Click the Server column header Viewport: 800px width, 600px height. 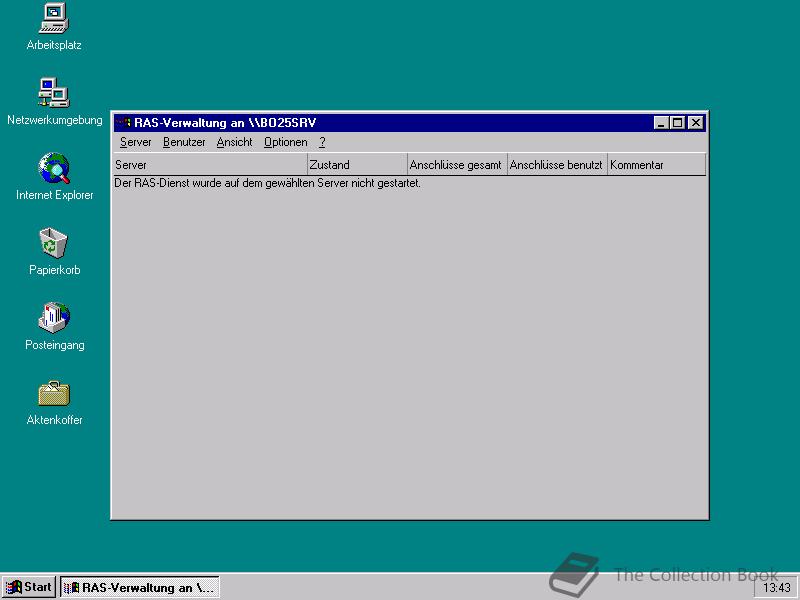click(x=210, y=165)
